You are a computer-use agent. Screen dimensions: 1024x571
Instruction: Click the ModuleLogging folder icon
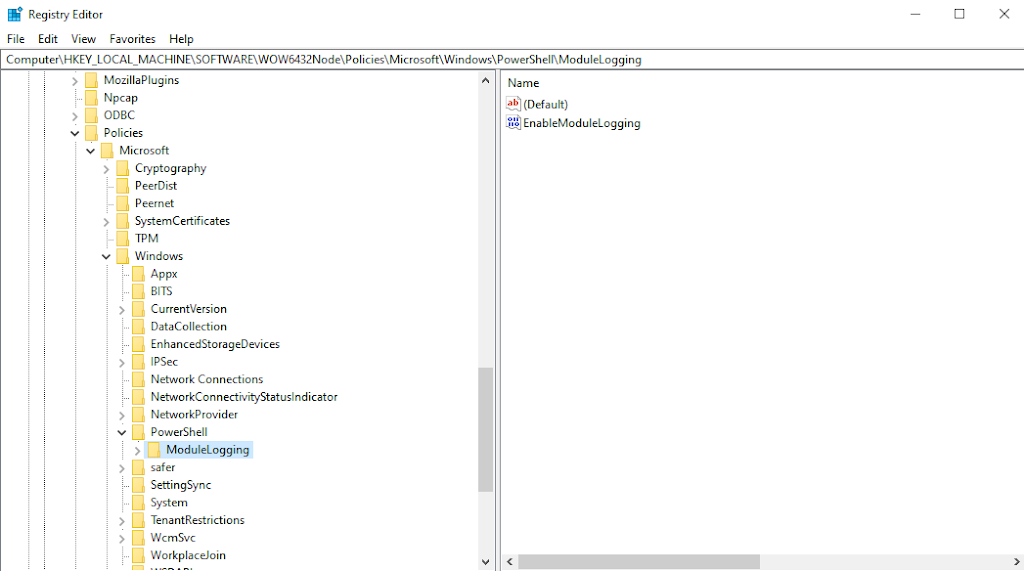coord(154,450)
